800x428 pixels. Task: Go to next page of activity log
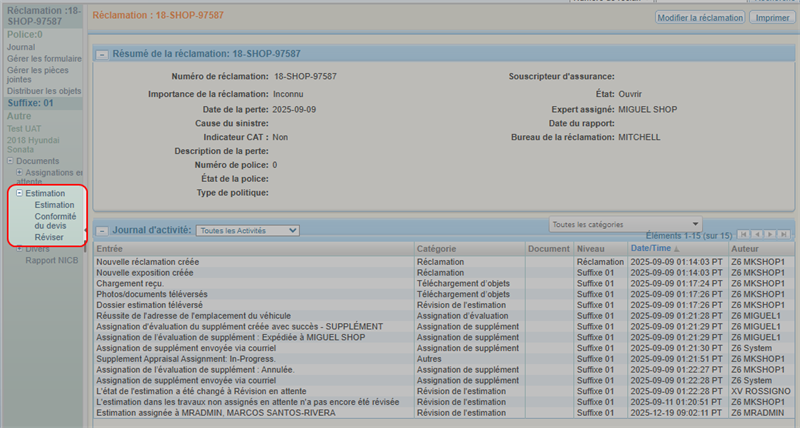point(770,234)
